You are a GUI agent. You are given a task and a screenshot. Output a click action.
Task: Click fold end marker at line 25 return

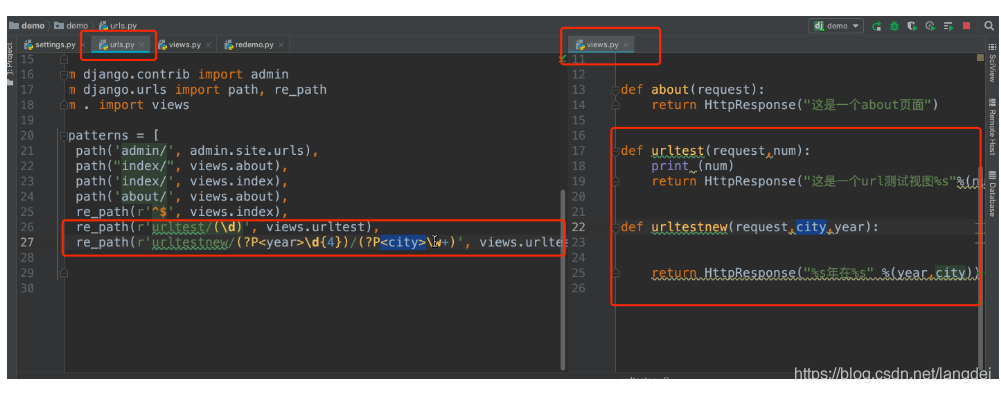click(616, 273)
